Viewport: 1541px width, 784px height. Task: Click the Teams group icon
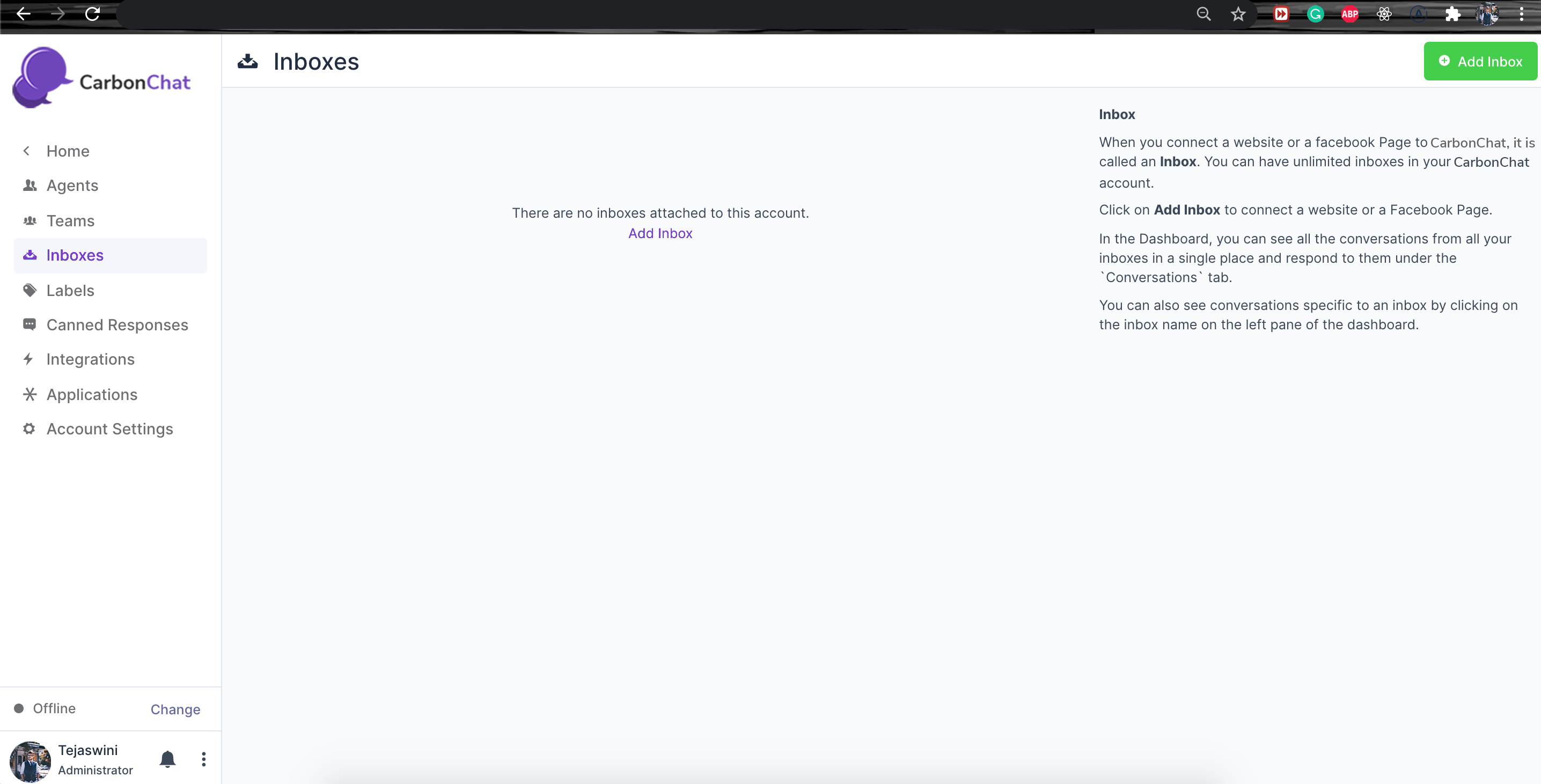[x=30, y=221]
